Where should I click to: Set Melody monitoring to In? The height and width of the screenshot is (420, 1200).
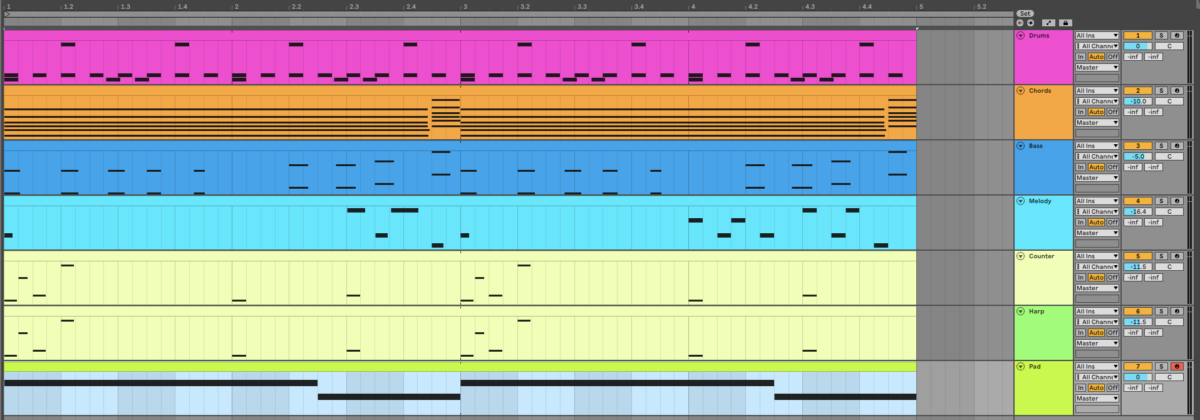(1080, 222)
